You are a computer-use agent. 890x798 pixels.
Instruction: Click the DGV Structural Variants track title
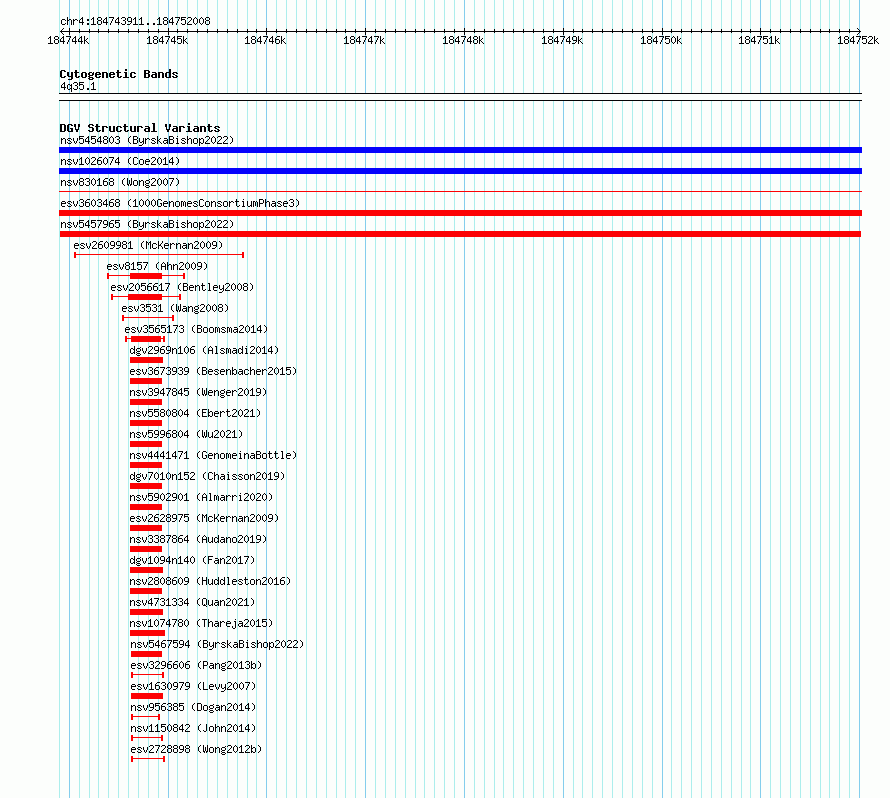click(140, 128)
